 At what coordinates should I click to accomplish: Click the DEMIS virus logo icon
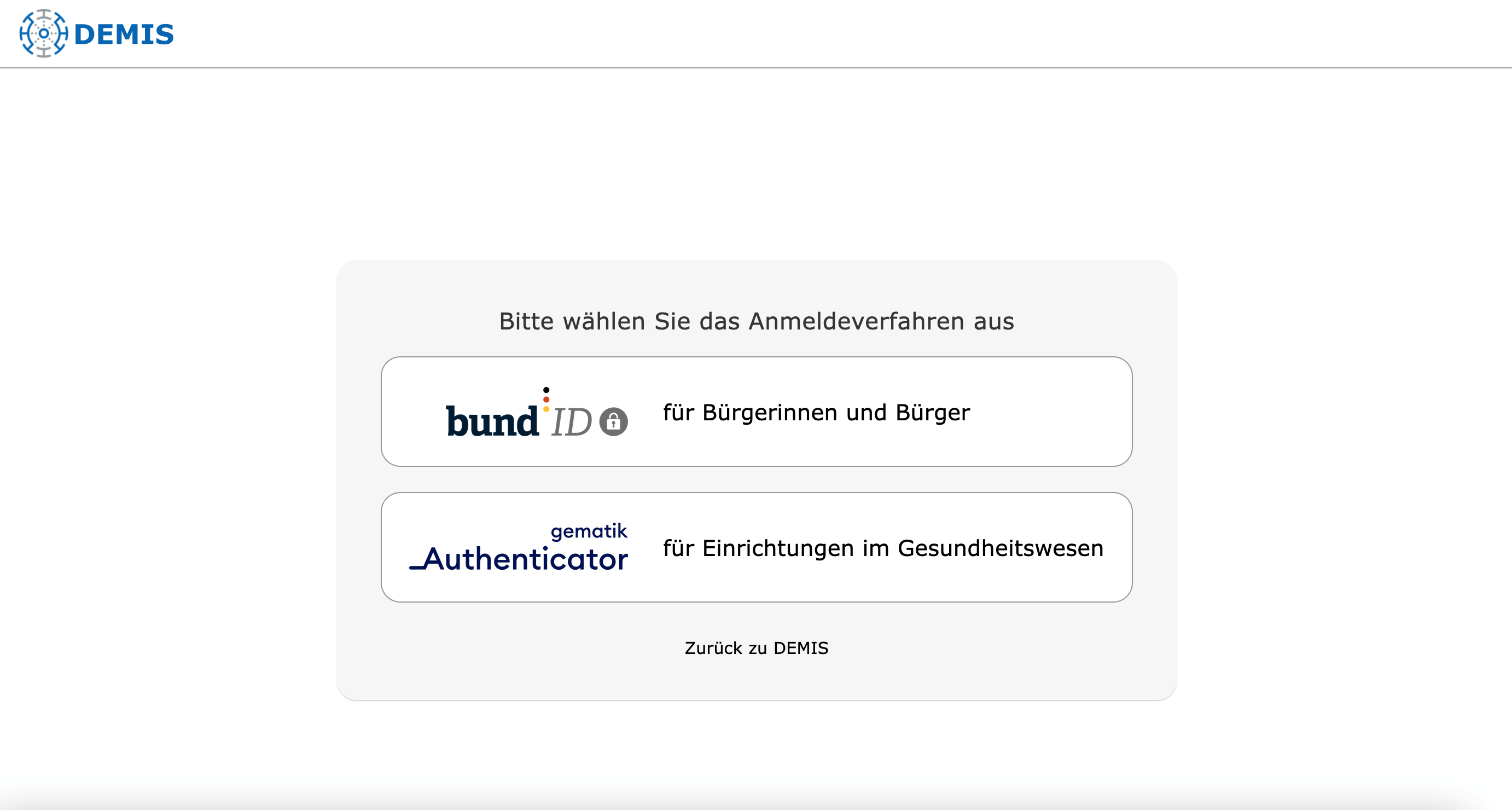click(43, 33)
